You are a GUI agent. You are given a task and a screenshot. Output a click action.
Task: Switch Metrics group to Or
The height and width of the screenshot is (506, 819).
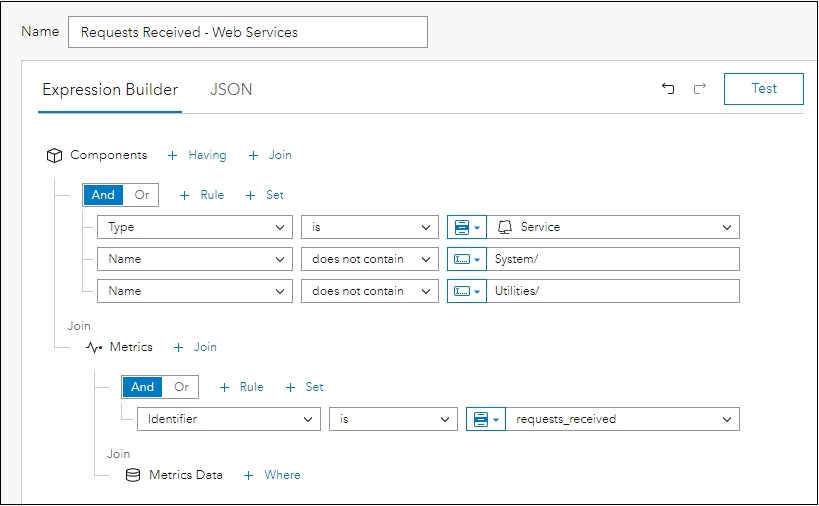coord(181,387)
